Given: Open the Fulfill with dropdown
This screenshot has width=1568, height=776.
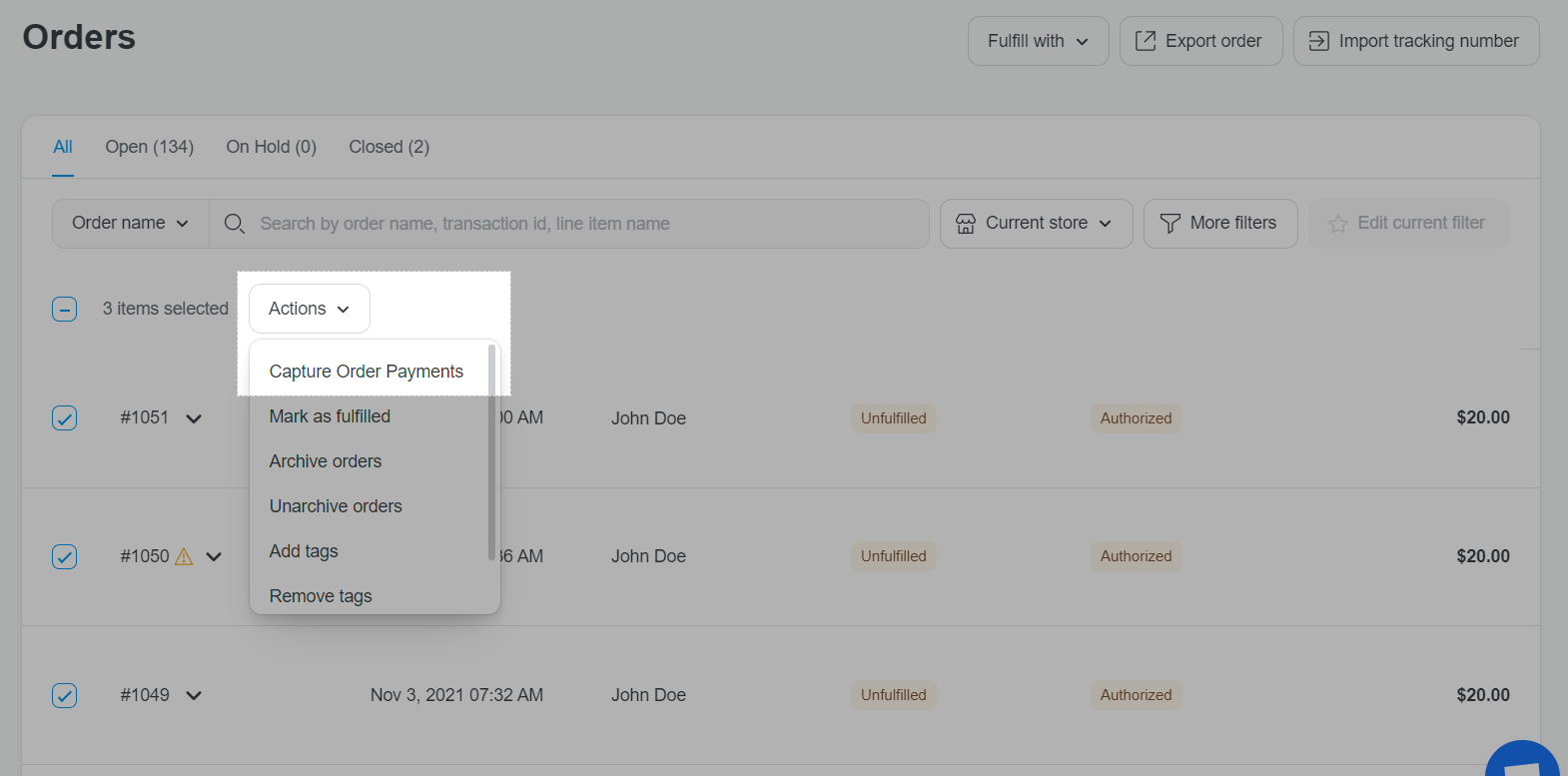Looking at the screenshot, I should [1038, 41].
